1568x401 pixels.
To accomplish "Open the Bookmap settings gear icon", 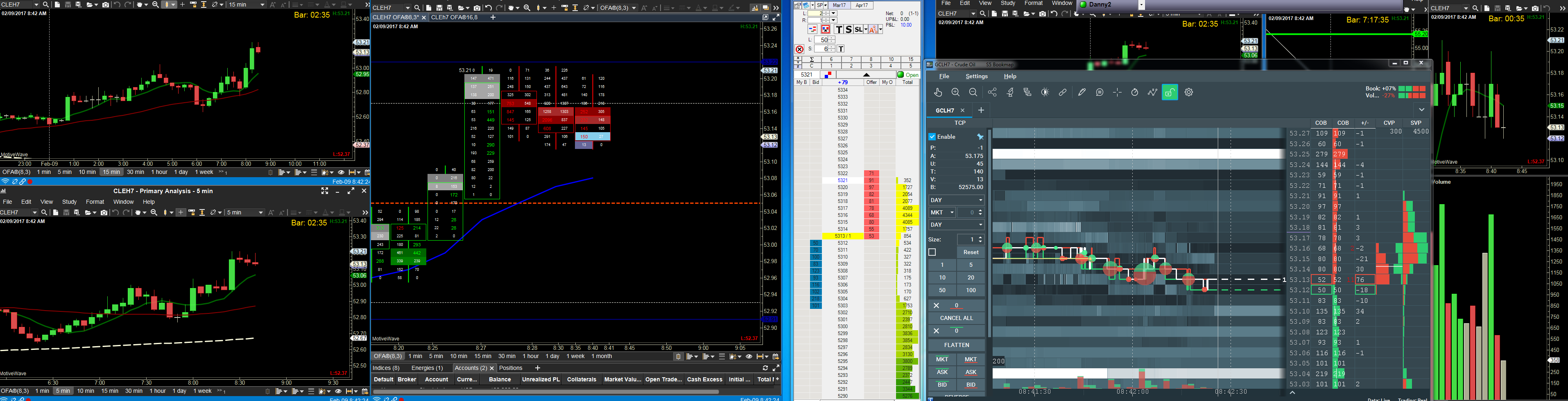I will 1189,92.
